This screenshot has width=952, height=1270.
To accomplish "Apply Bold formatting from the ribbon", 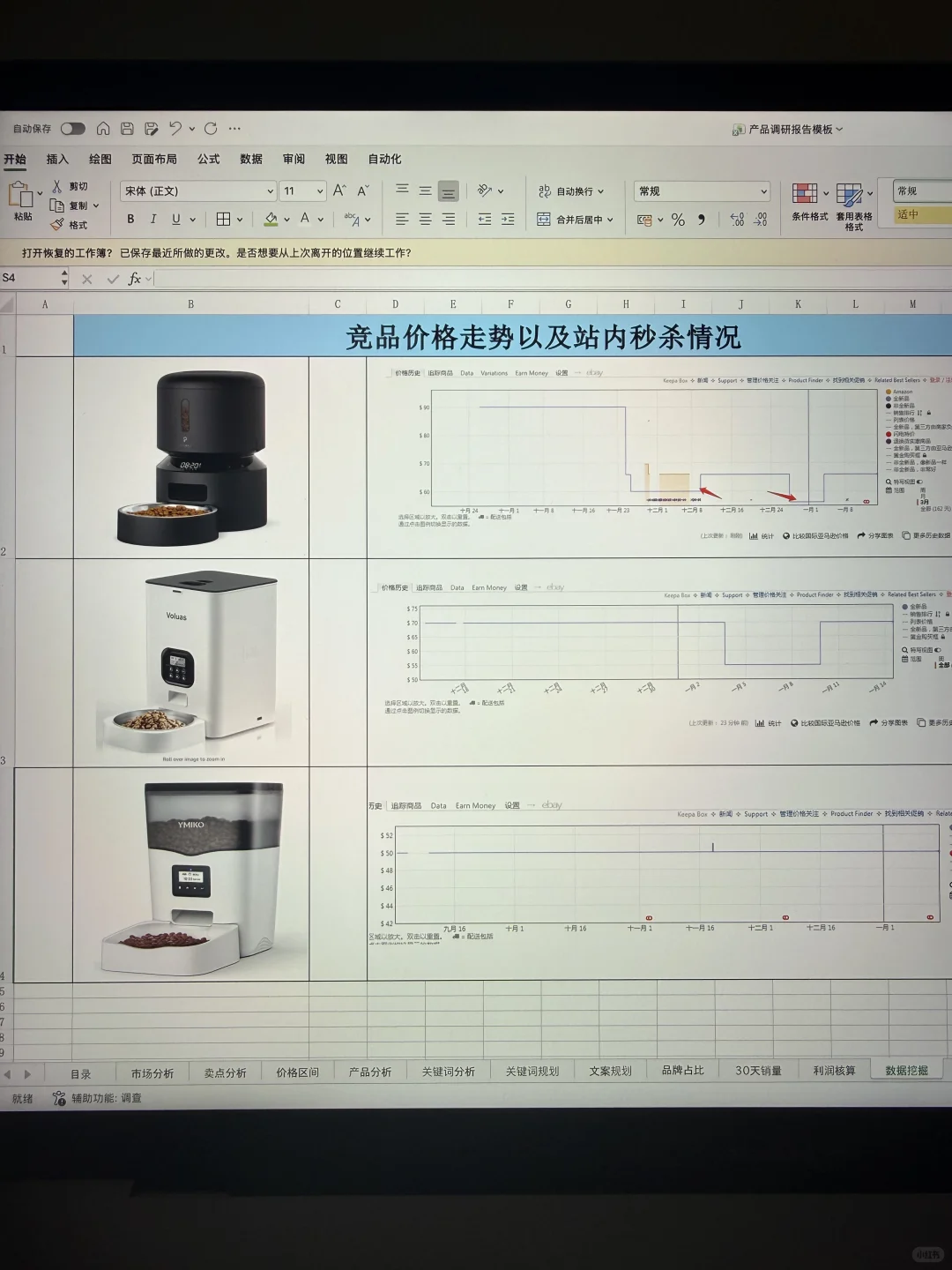I will pos(130,218).
